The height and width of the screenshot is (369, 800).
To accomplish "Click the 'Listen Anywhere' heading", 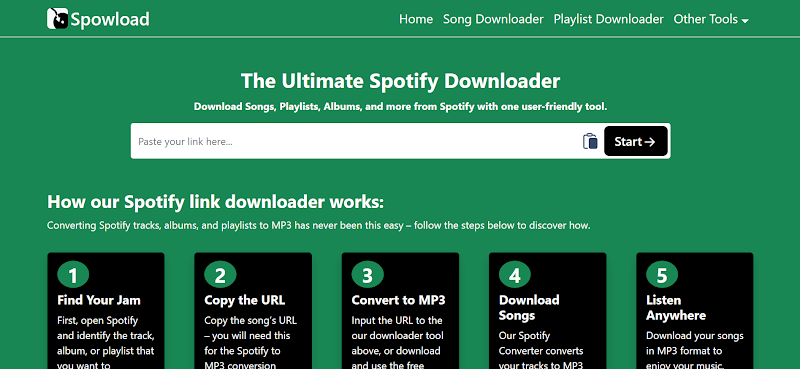I will click(x=676, y=308).
